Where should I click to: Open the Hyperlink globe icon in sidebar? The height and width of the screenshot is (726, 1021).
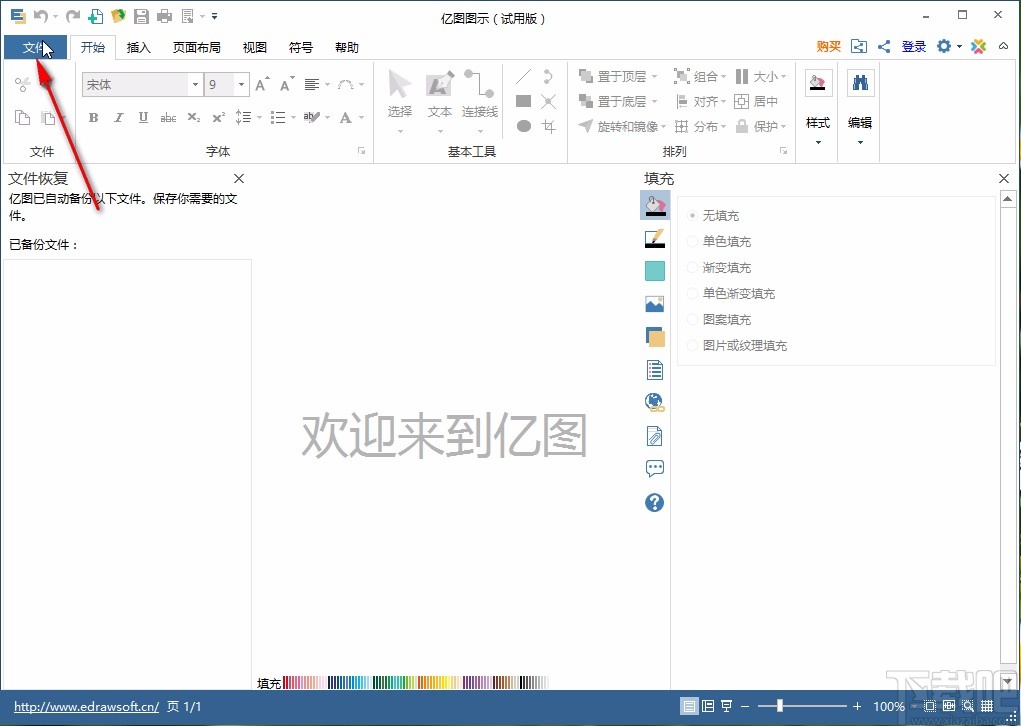point(654,402)
